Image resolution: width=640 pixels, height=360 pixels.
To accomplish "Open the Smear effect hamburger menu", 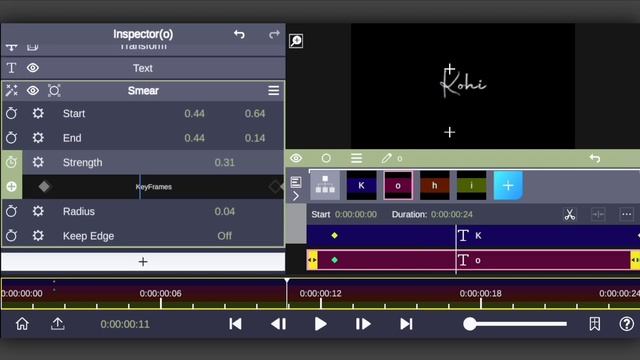I will [273, 90].
